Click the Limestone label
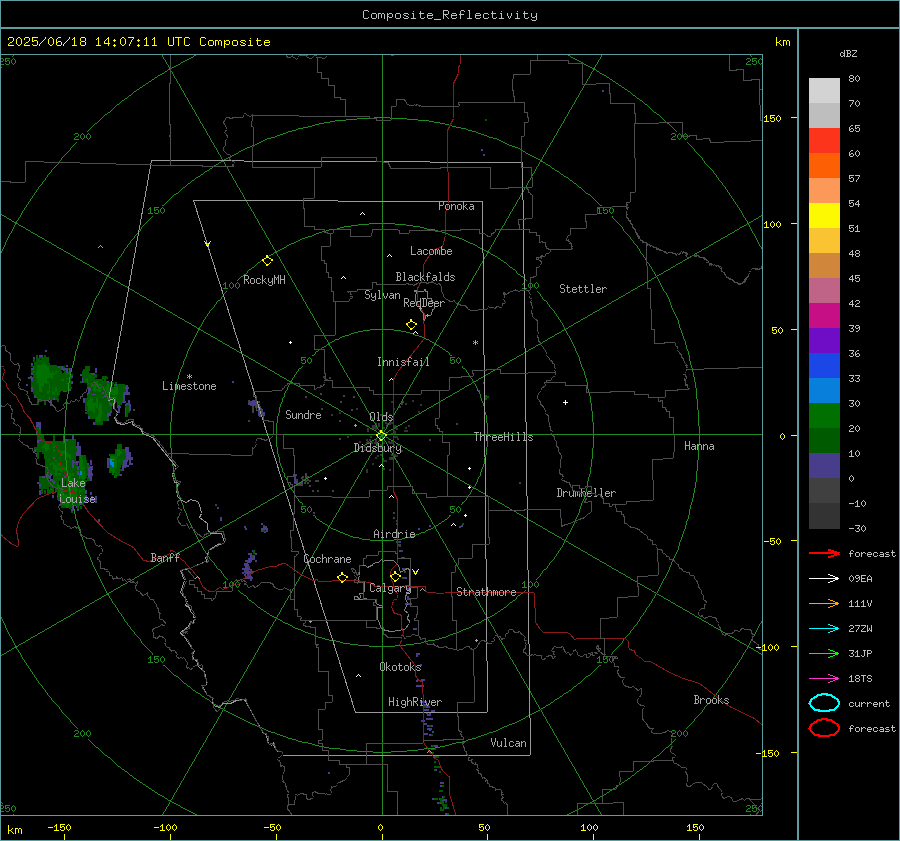The width and height of the screenshot is (900, 841). click(189, 386)
